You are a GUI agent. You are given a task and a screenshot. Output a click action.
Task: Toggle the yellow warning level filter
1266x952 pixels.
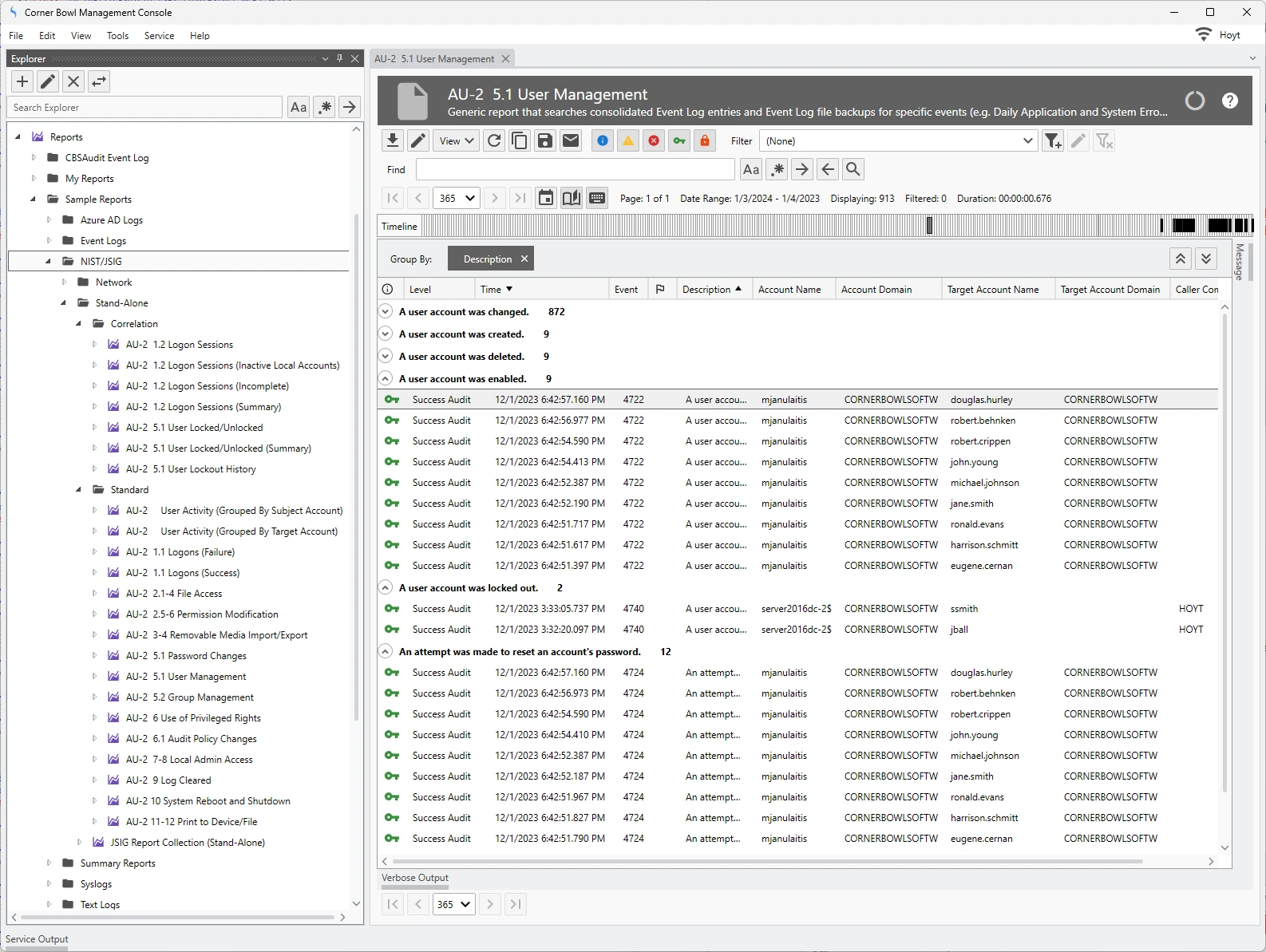point(628,141)
